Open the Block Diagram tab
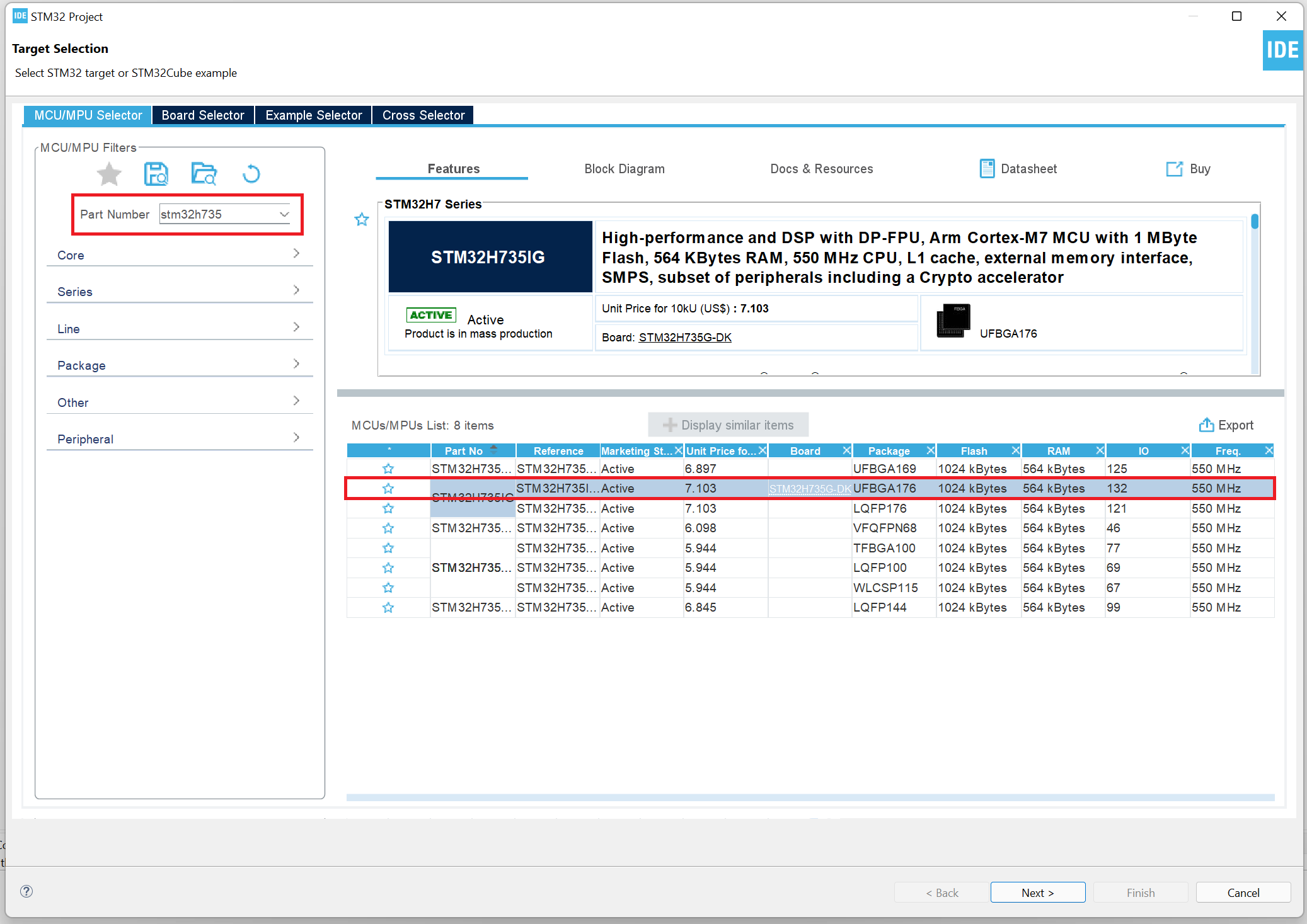 [x=624, y=169]
